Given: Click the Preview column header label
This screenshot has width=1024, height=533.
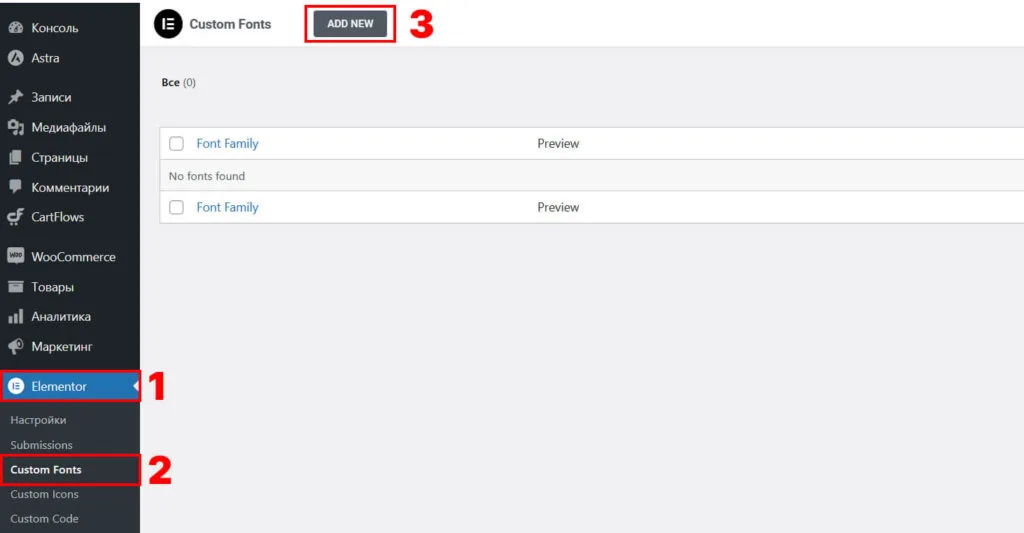Looking at the screenshot, I should (558, 144).
